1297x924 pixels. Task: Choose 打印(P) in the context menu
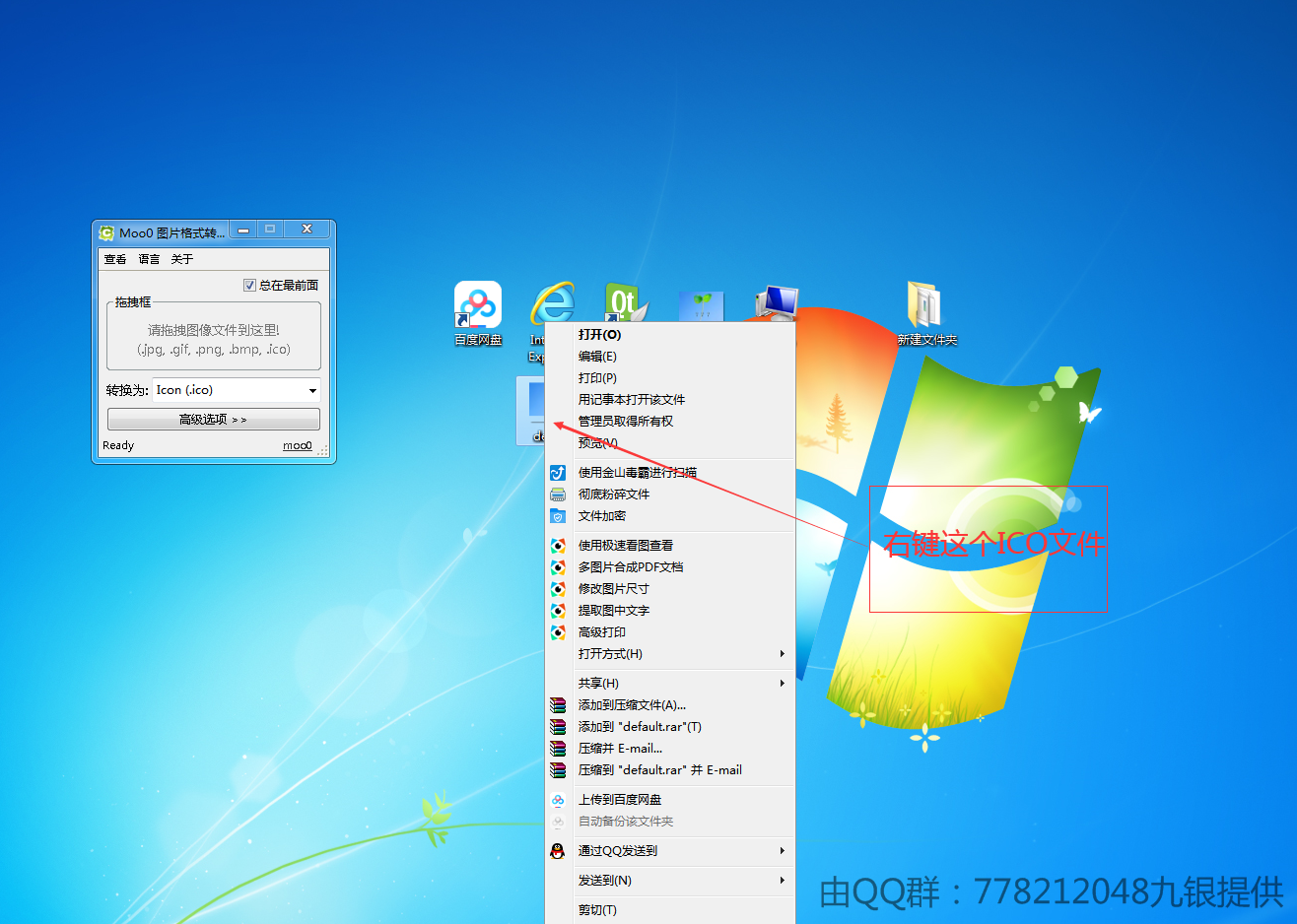click(670, 378)
